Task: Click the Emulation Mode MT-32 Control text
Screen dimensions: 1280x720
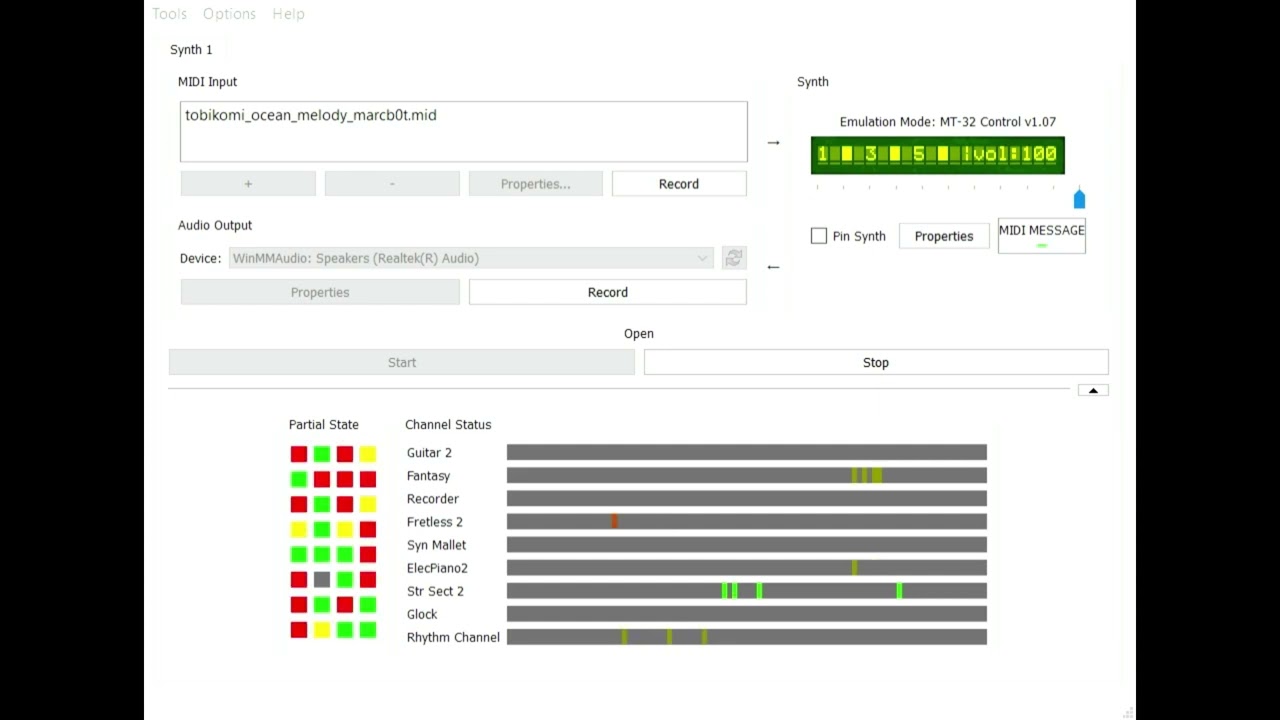Action: (948, 122)
